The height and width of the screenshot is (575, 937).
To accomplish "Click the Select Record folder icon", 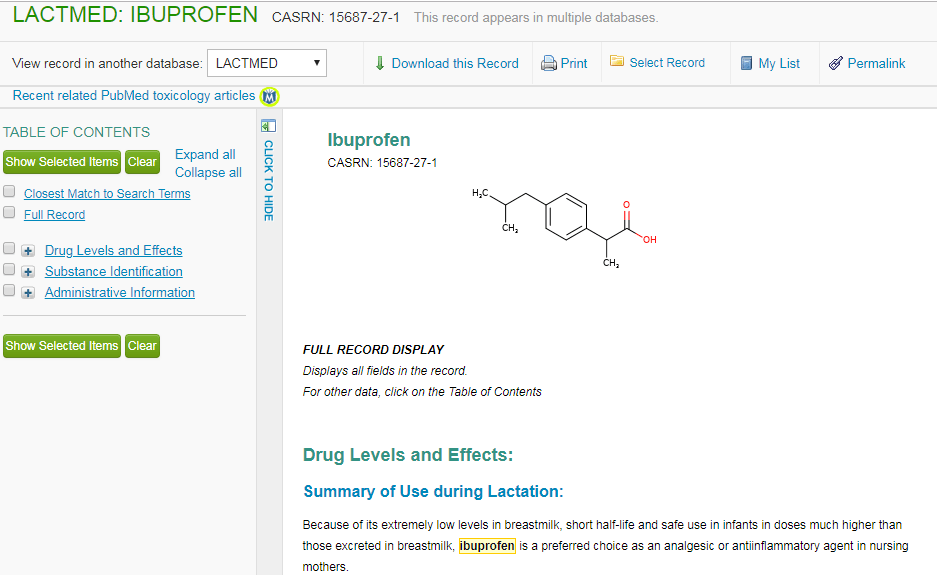I will click(x=617, y=61).
